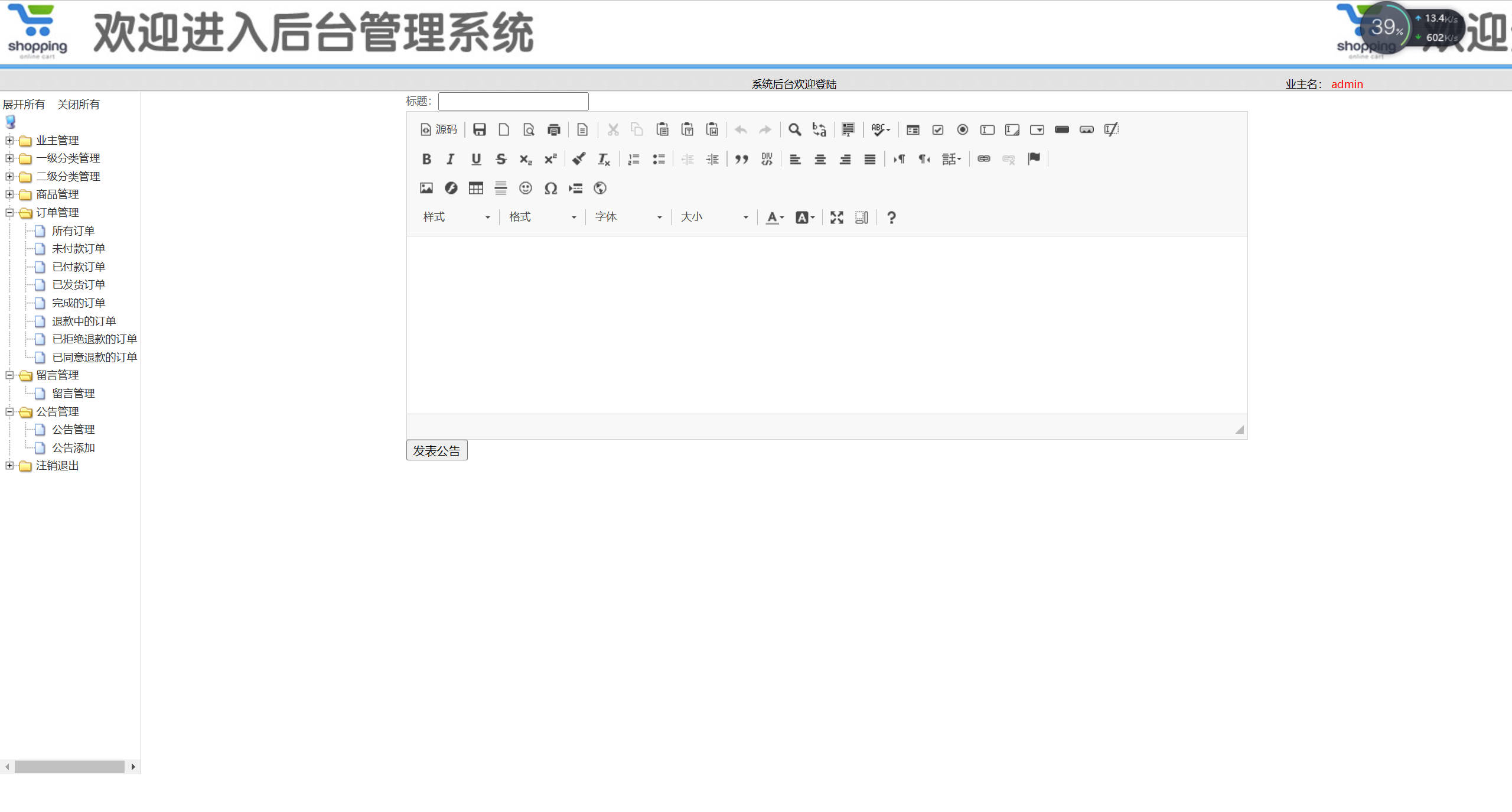
Task: Insert a table into the editor
Action: tap(475, 188)
